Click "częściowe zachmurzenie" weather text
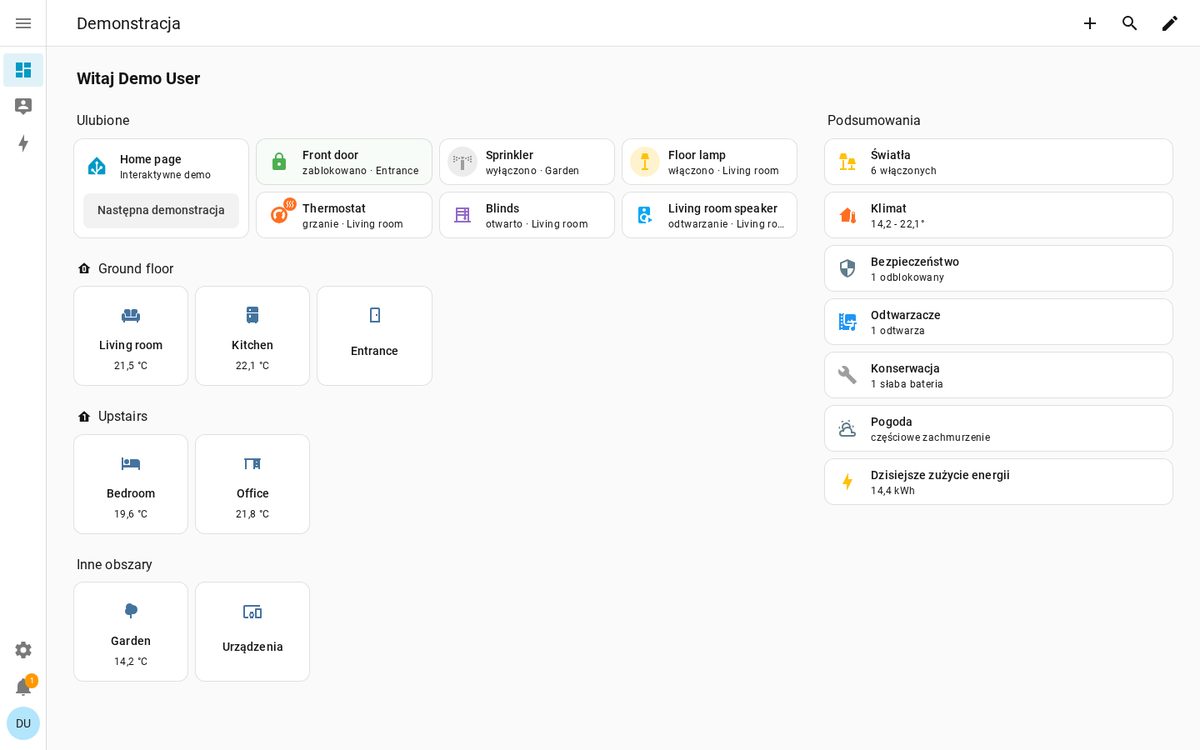 930,437
